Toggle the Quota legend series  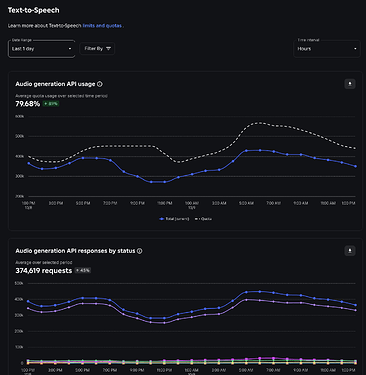(x=203, y=219)
